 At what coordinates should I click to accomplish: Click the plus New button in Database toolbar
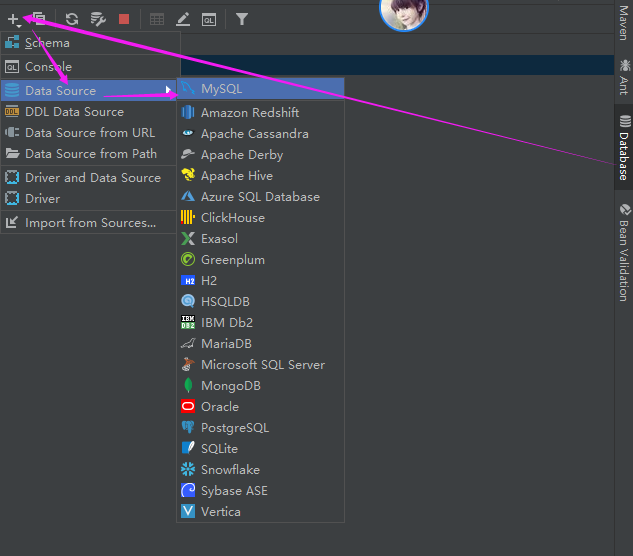point(13,19)
